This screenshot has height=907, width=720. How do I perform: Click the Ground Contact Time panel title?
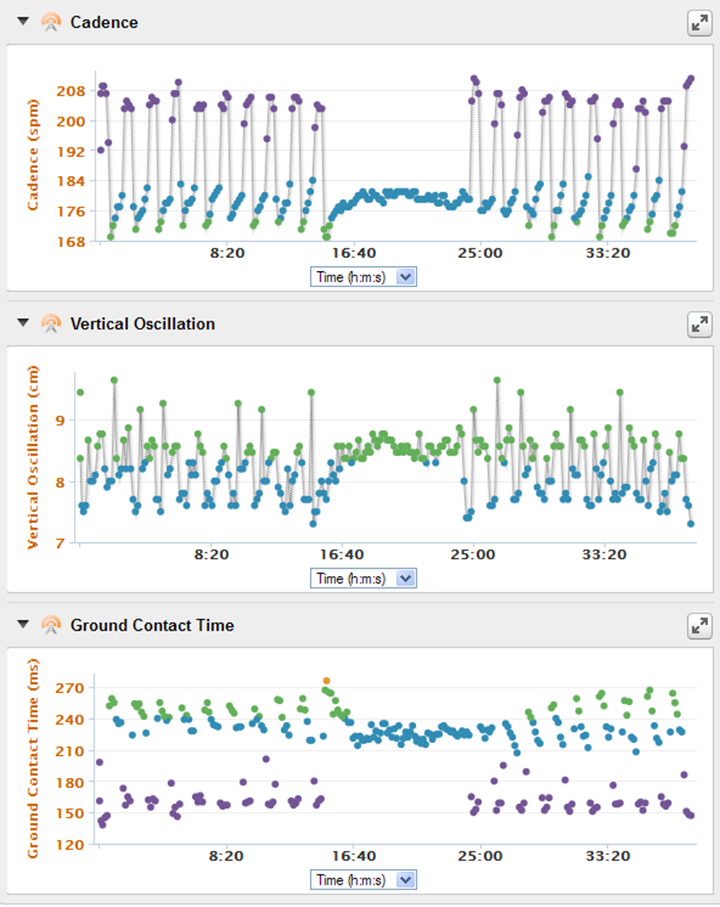pos(152,625)
